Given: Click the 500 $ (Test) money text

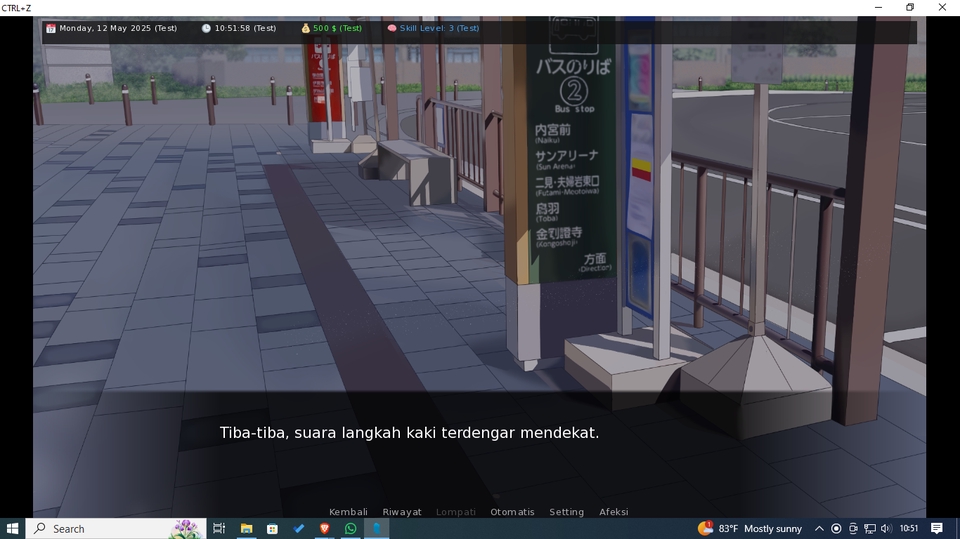Looking at the screenshot, I should [337, 28].
